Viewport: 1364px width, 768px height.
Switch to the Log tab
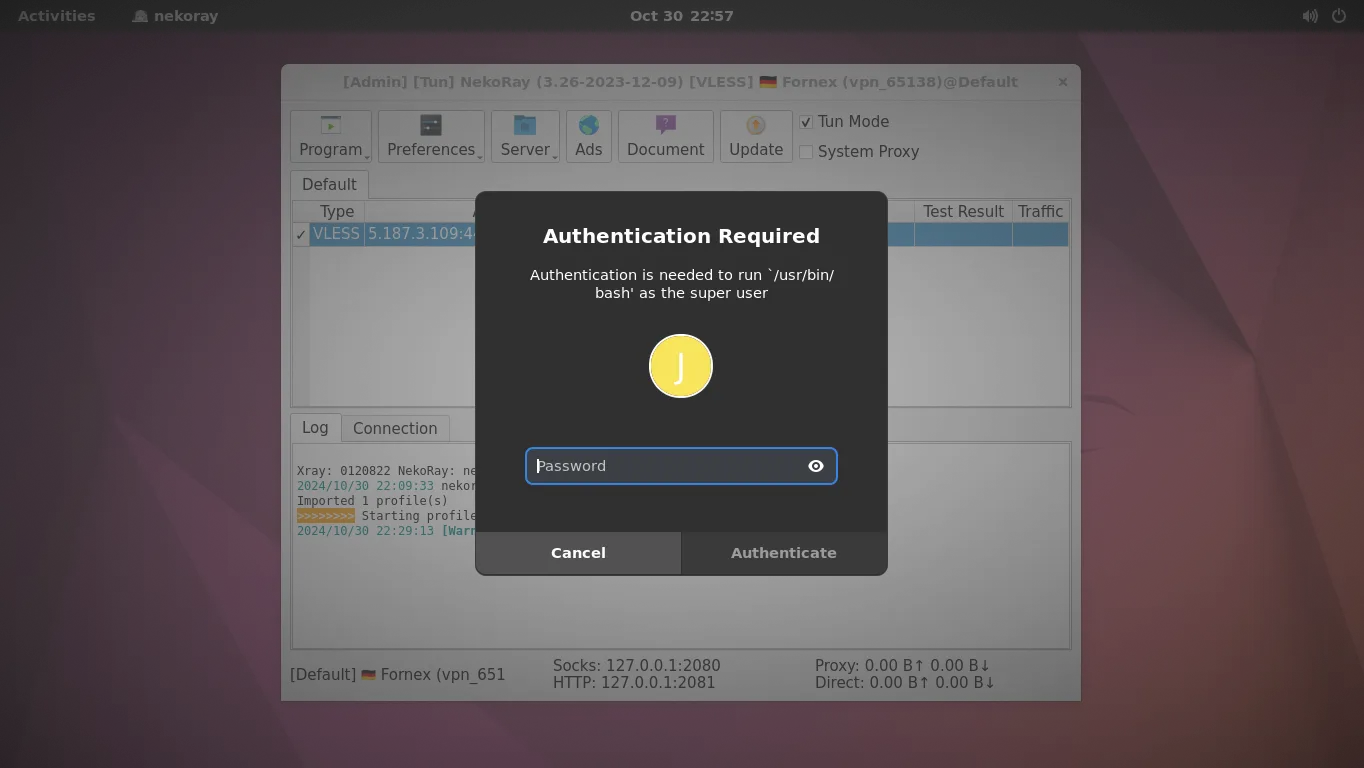coord(315,428)
